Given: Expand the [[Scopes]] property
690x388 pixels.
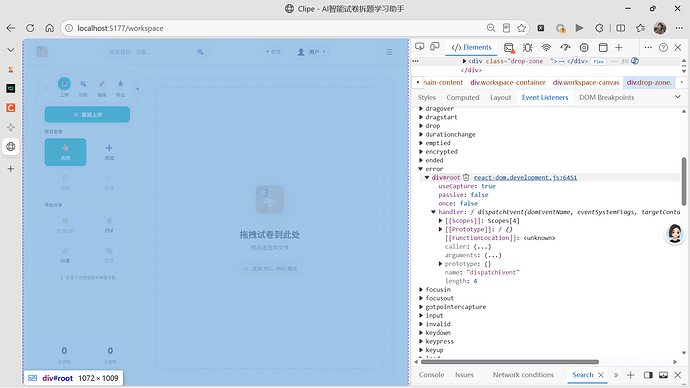Looking at the screenshot, I should 440,221.
